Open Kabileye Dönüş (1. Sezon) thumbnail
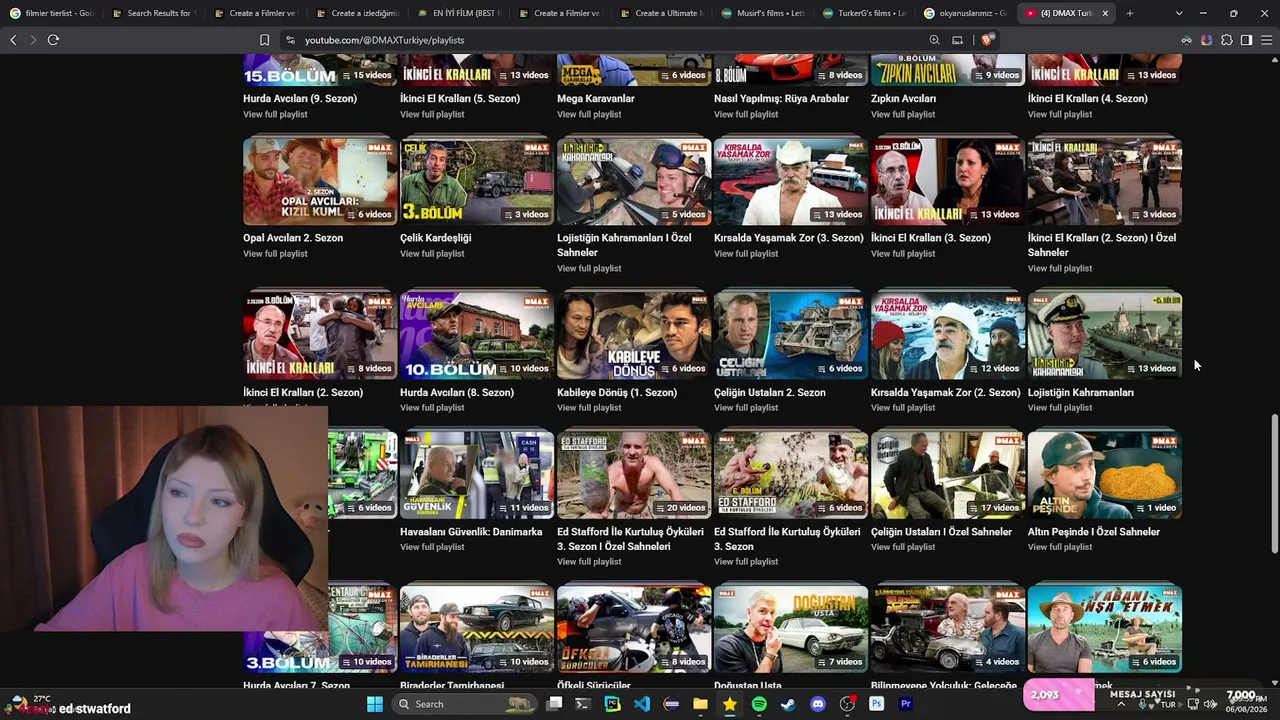Screen dimensions: 1280x720 pos(634,335)
